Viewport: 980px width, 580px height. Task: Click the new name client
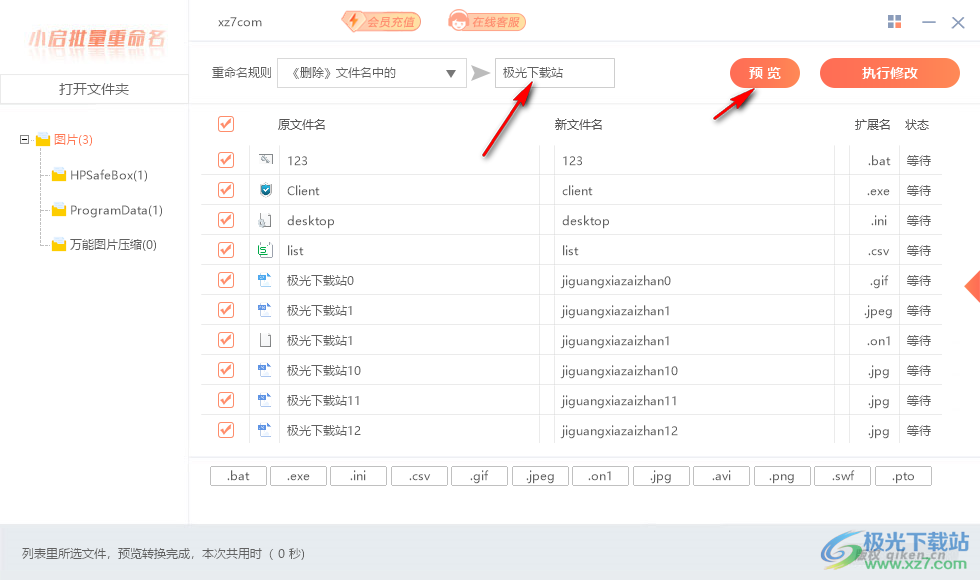pyautogui.click(x=577, y=191)
